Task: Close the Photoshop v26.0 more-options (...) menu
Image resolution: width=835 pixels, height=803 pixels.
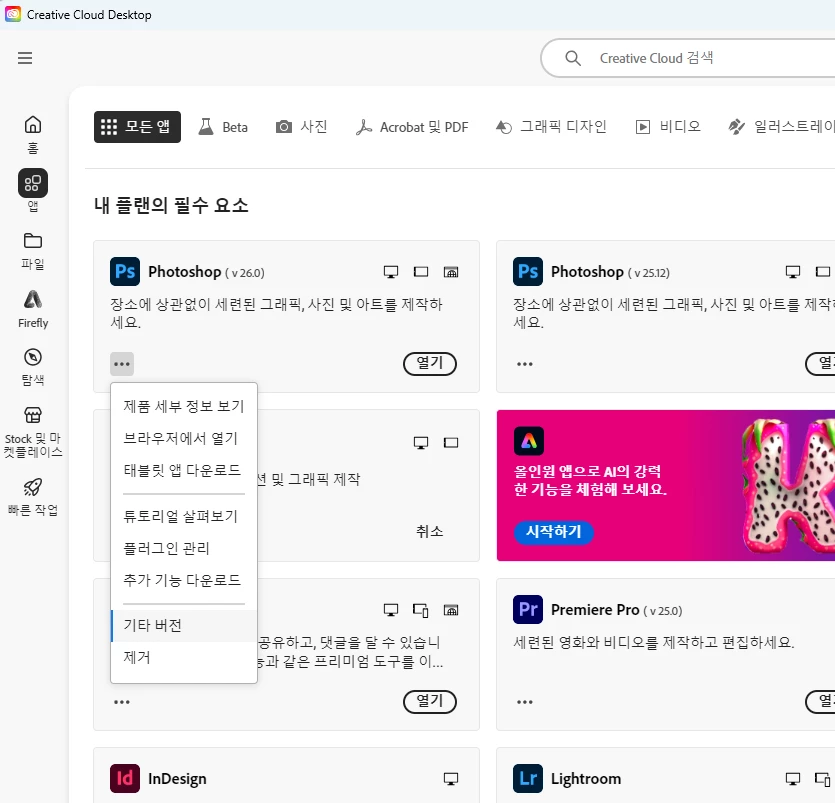Action: click(x=122, y=364)
